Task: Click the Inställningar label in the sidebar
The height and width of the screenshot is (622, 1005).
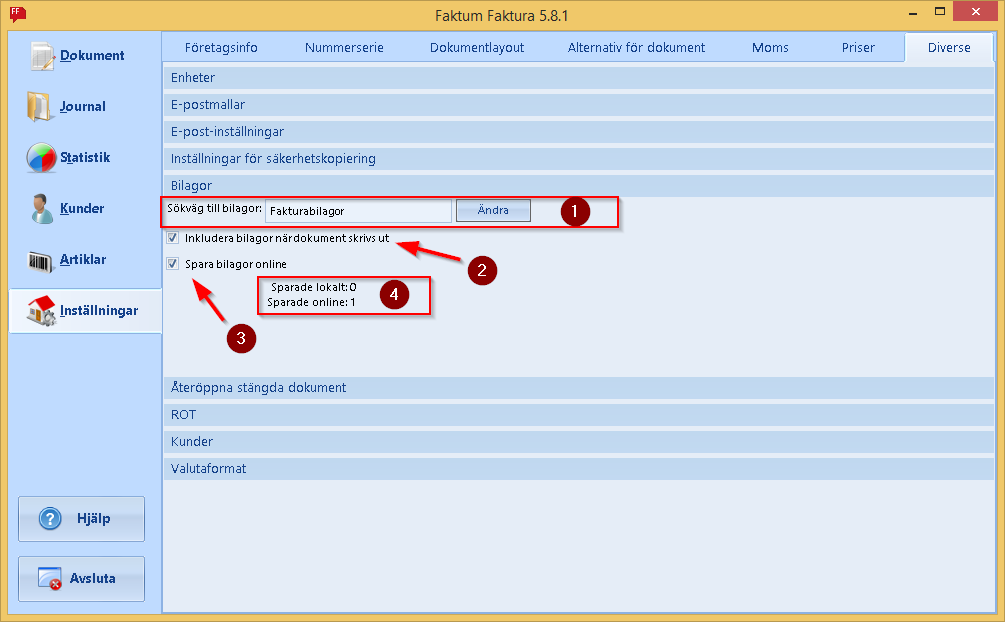Action: point(99,311)
